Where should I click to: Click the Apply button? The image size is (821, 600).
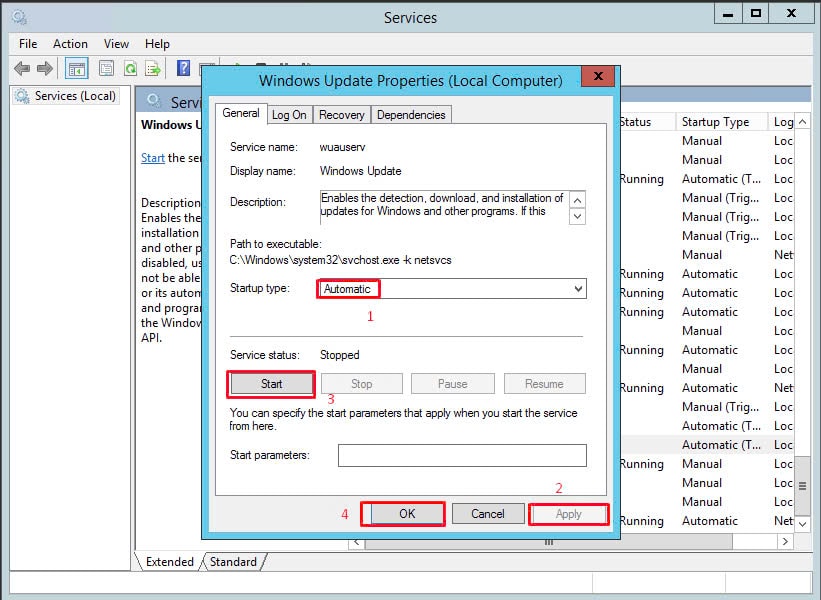click(569, 514)
